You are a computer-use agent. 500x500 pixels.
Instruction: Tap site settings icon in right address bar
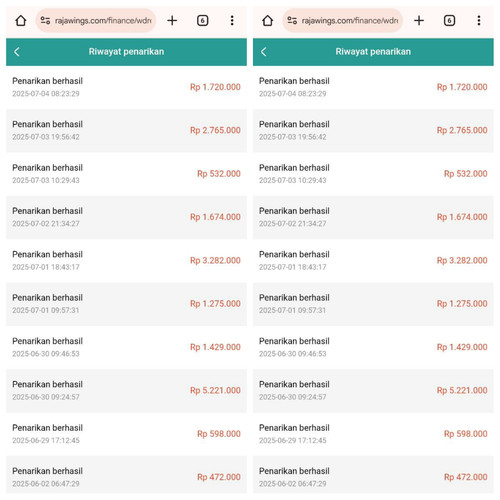tap(292, 21)
